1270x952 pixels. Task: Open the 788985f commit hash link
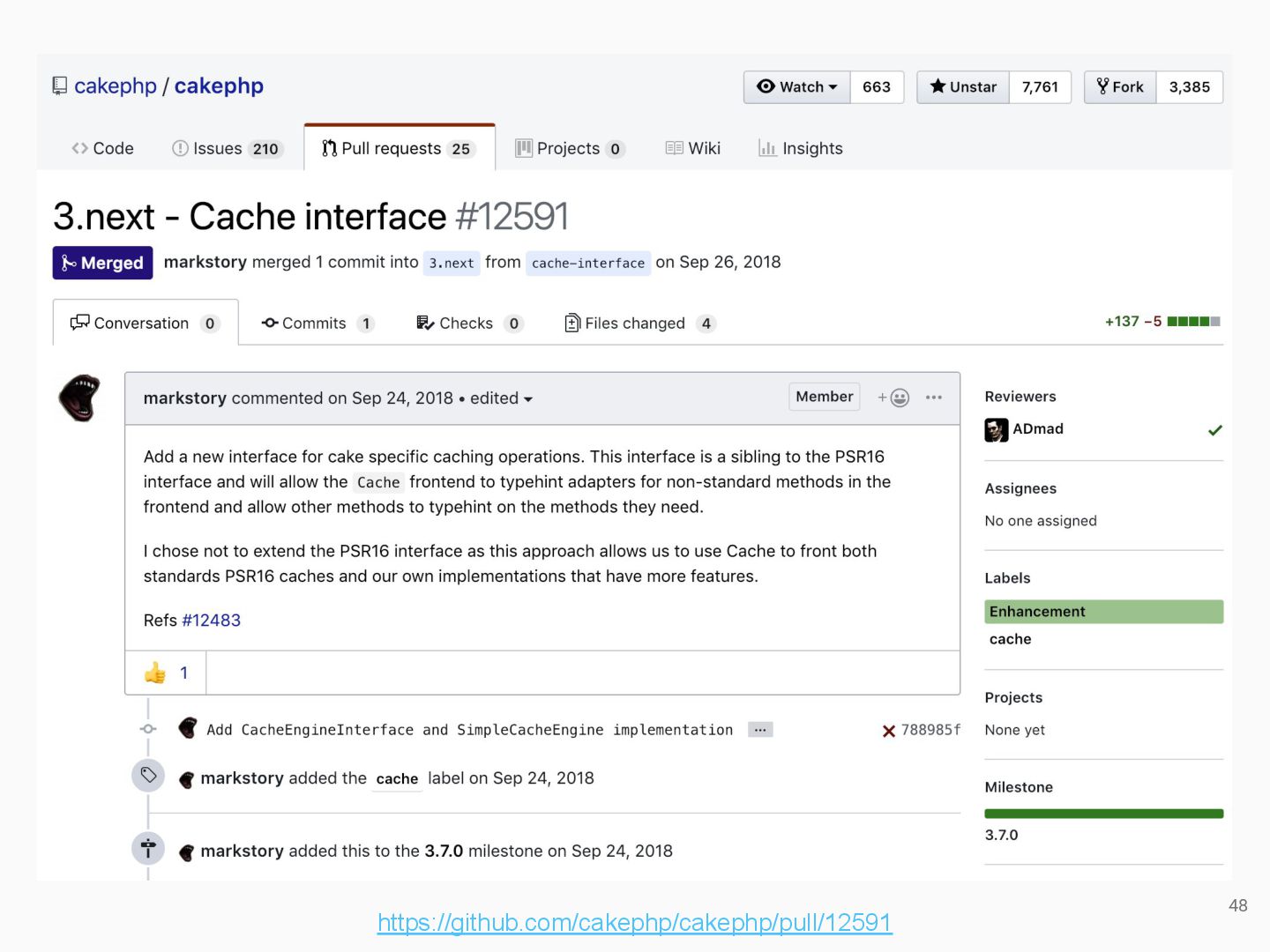930,730
